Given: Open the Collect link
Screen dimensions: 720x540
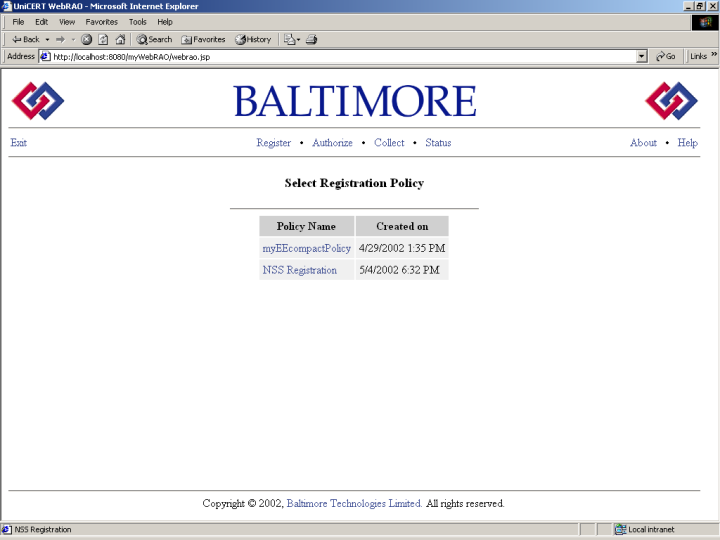Looking at the screenshot, I should pos(389,143).
